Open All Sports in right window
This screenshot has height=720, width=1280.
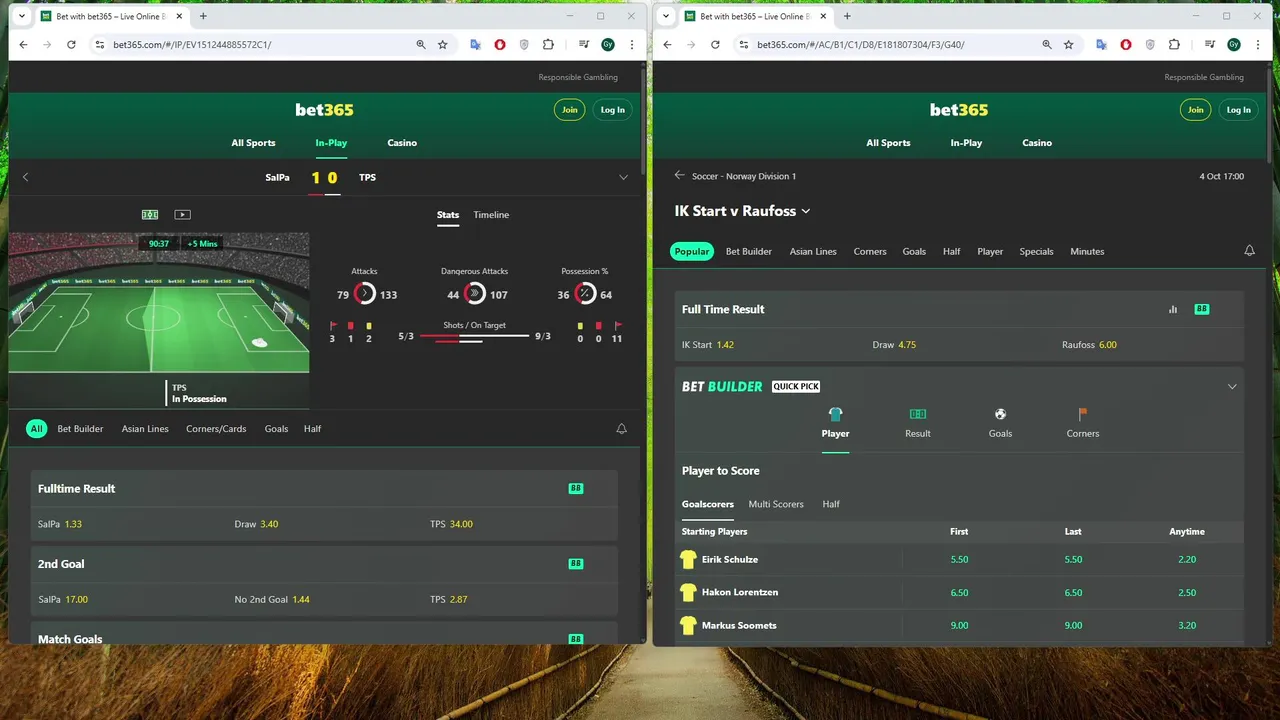pyautogui.click(x=888, y=143)
